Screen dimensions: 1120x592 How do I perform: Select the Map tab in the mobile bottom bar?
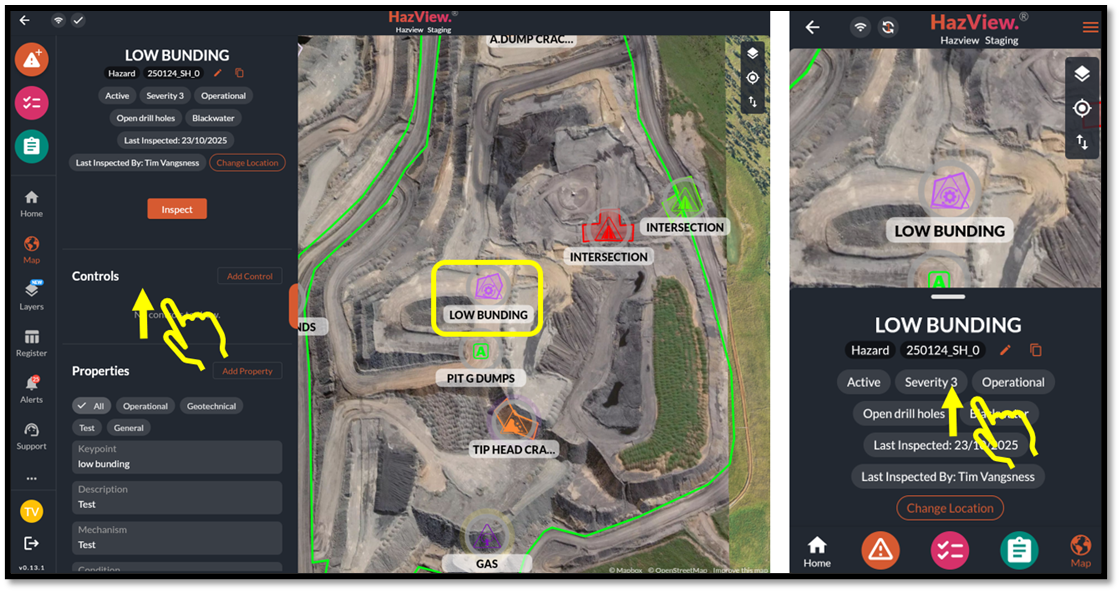pos(1080,550)
